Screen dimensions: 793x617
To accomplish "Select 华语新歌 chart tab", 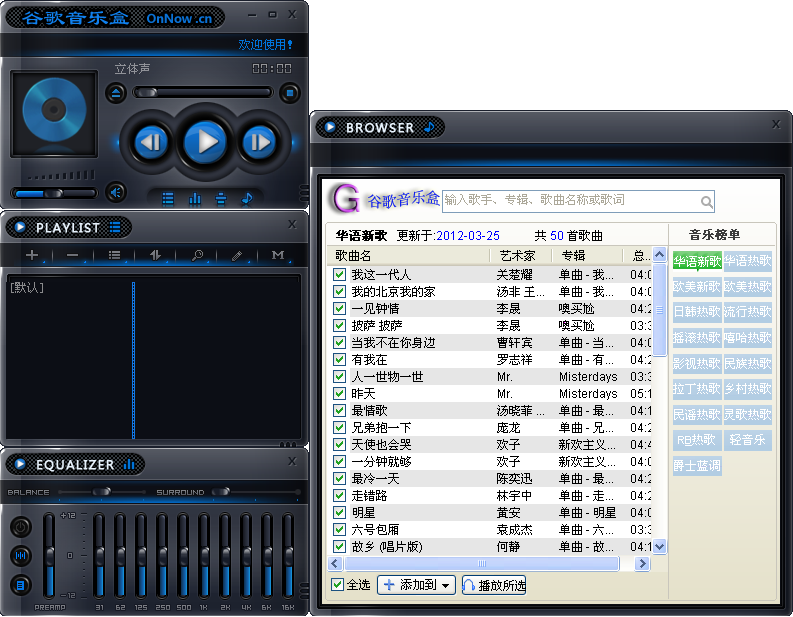I will pyautogui.click(x=697, y=261).
